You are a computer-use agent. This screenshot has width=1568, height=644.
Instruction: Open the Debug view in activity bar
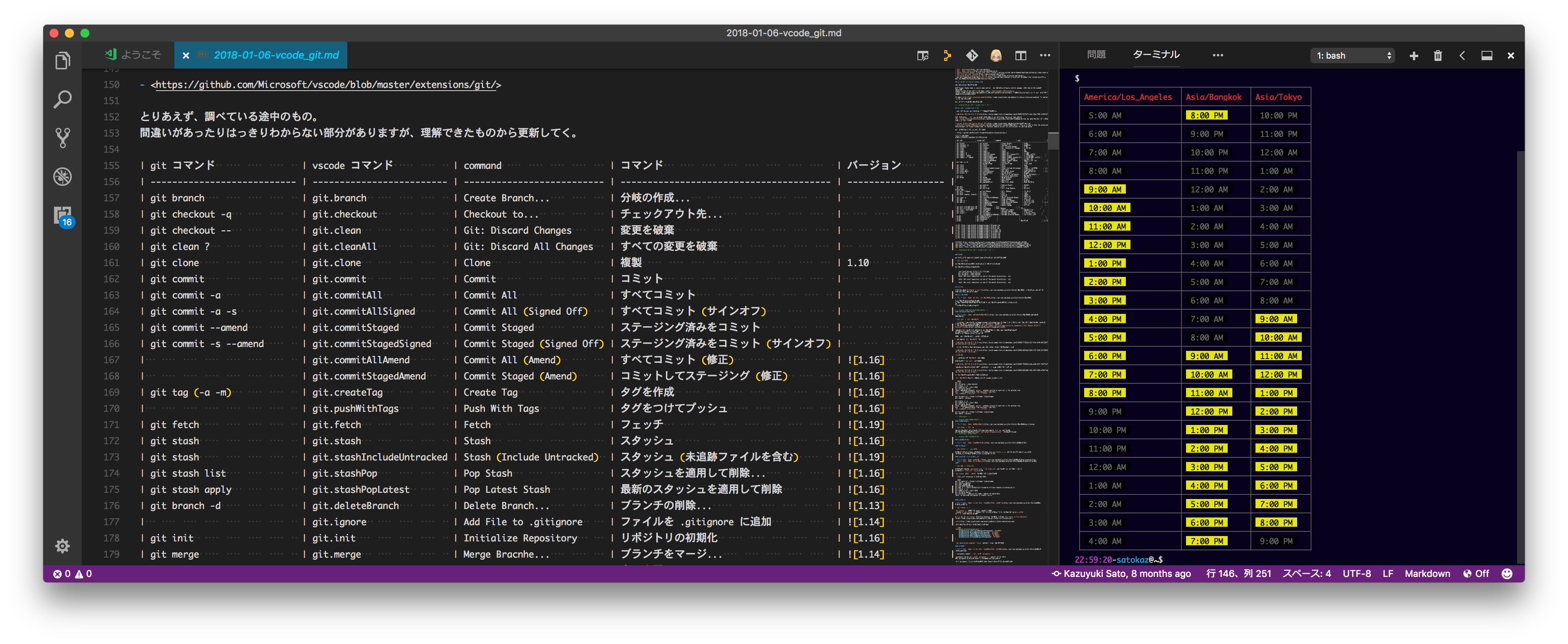63,176
